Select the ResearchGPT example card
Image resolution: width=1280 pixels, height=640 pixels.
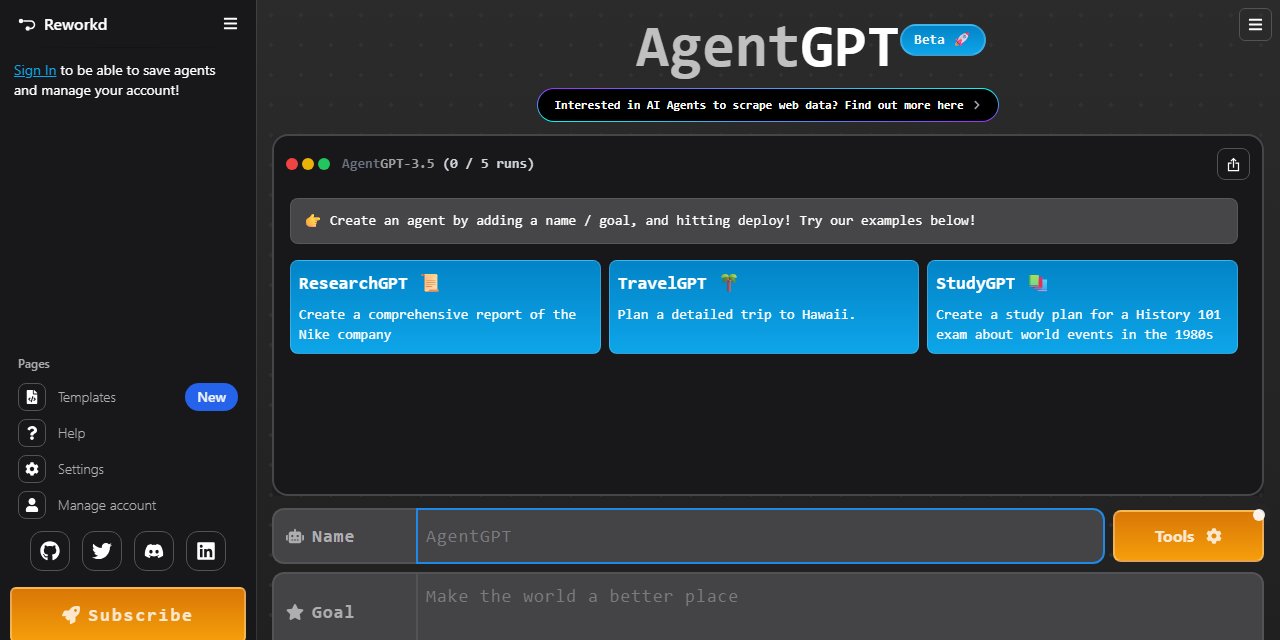[x=445, y=307]
